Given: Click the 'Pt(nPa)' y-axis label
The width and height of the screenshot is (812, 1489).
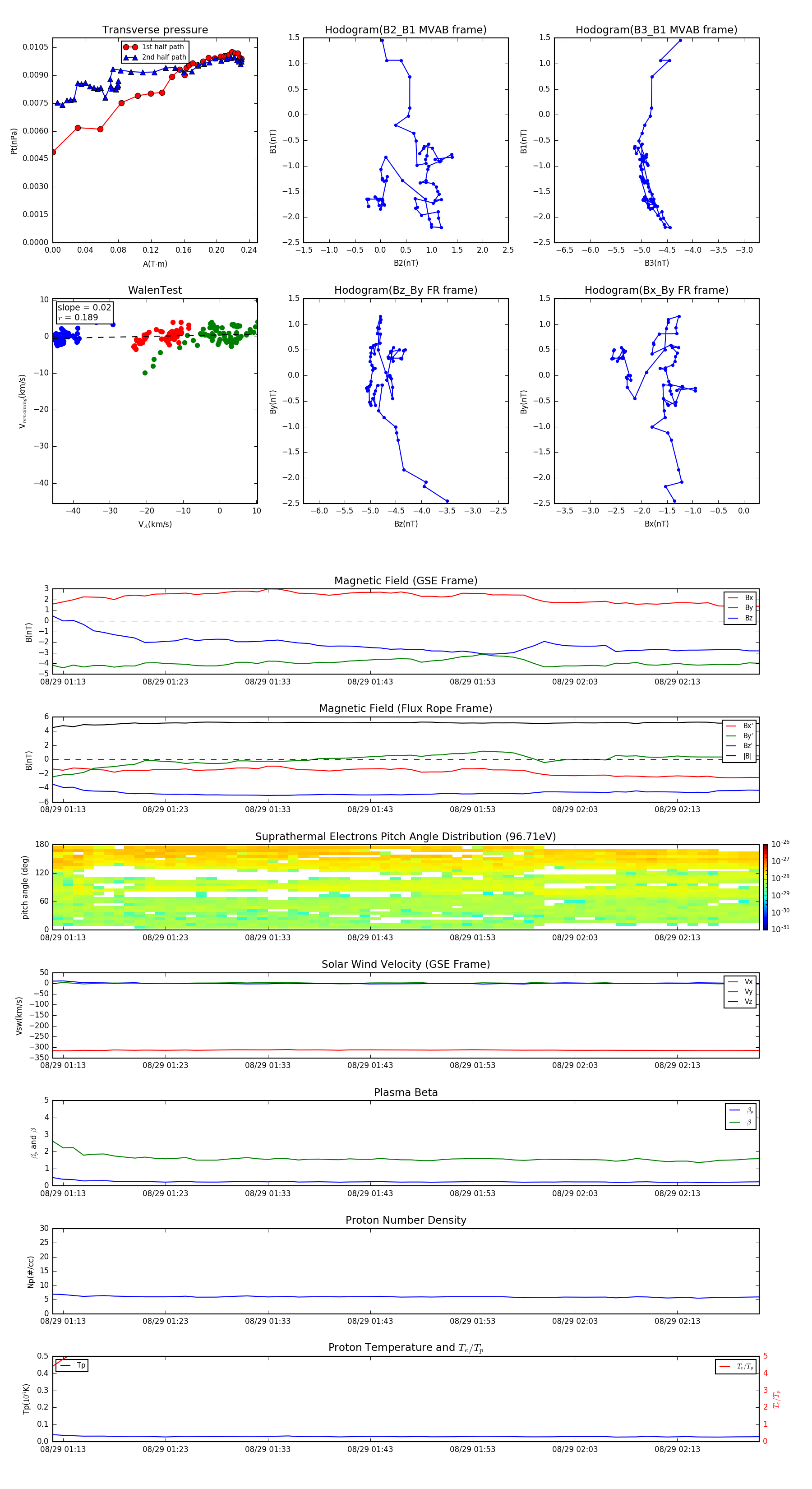Looking at the screenshot, I should click(x=14, y=140).
